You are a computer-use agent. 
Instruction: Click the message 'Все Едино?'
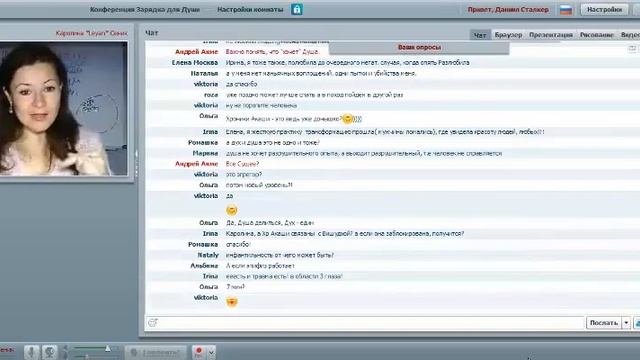coord(242,164)
